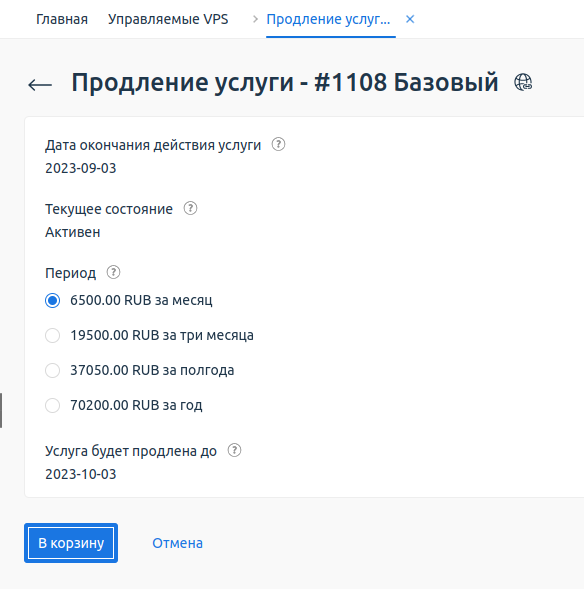Screen dimensions: 584x589
Task: Open help for Услуга будет продлена до
Action: tap(234, 450)
